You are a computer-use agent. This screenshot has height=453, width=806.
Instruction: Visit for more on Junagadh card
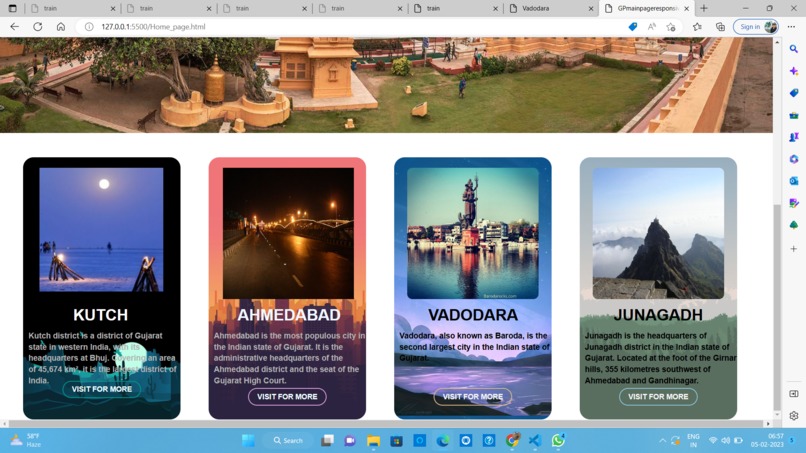click(658, 397)
